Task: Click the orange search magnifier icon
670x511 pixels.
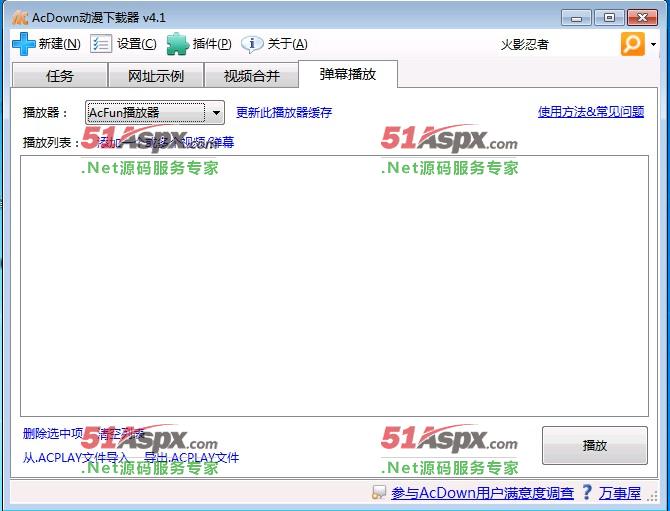Action: (632, 44)
